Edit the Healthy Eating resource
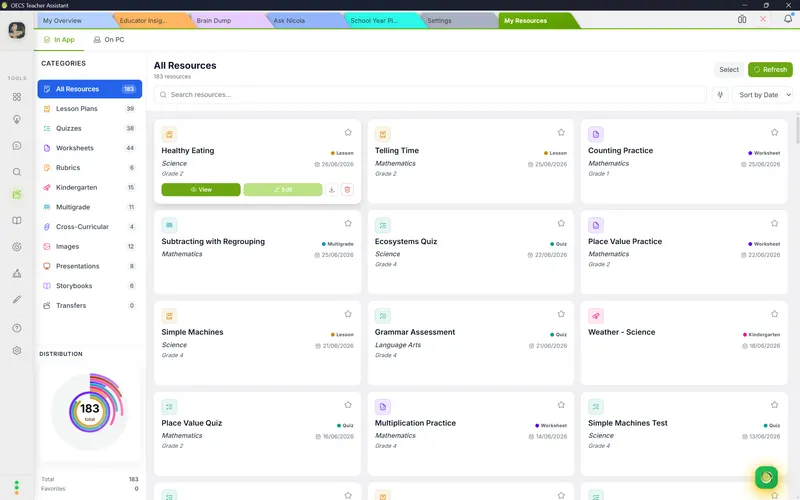The width and height of the screenshot is (800, 500). [283, 190]
